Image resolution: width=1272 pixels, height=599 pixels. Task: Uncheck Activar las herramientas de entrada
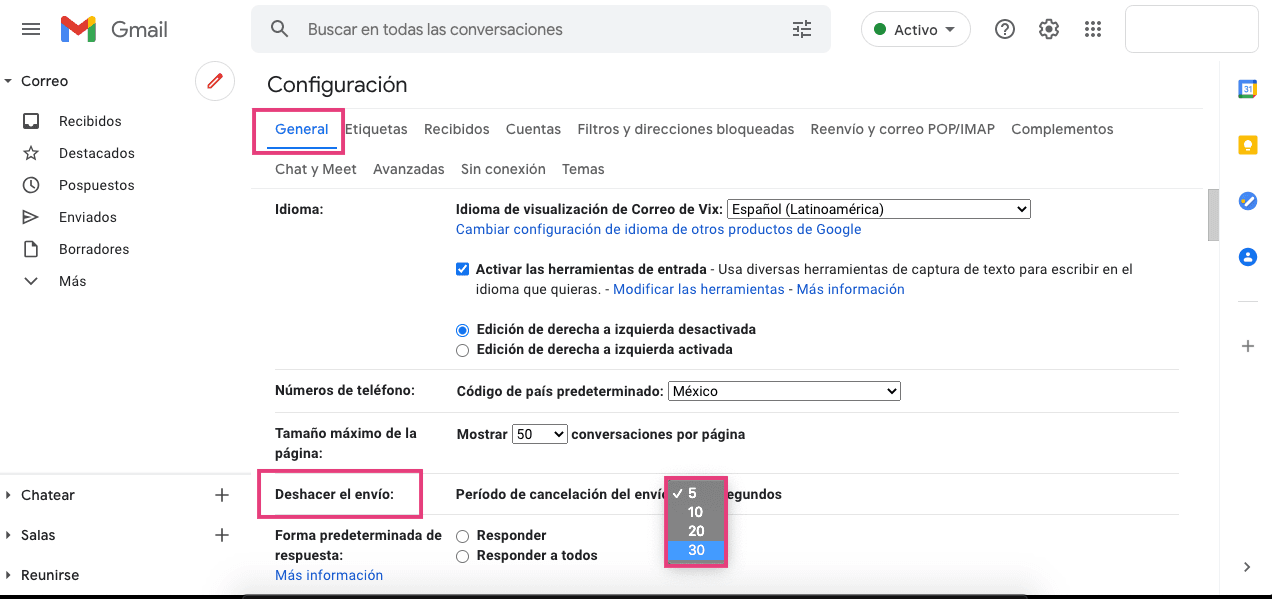click(x=462, y=269)
